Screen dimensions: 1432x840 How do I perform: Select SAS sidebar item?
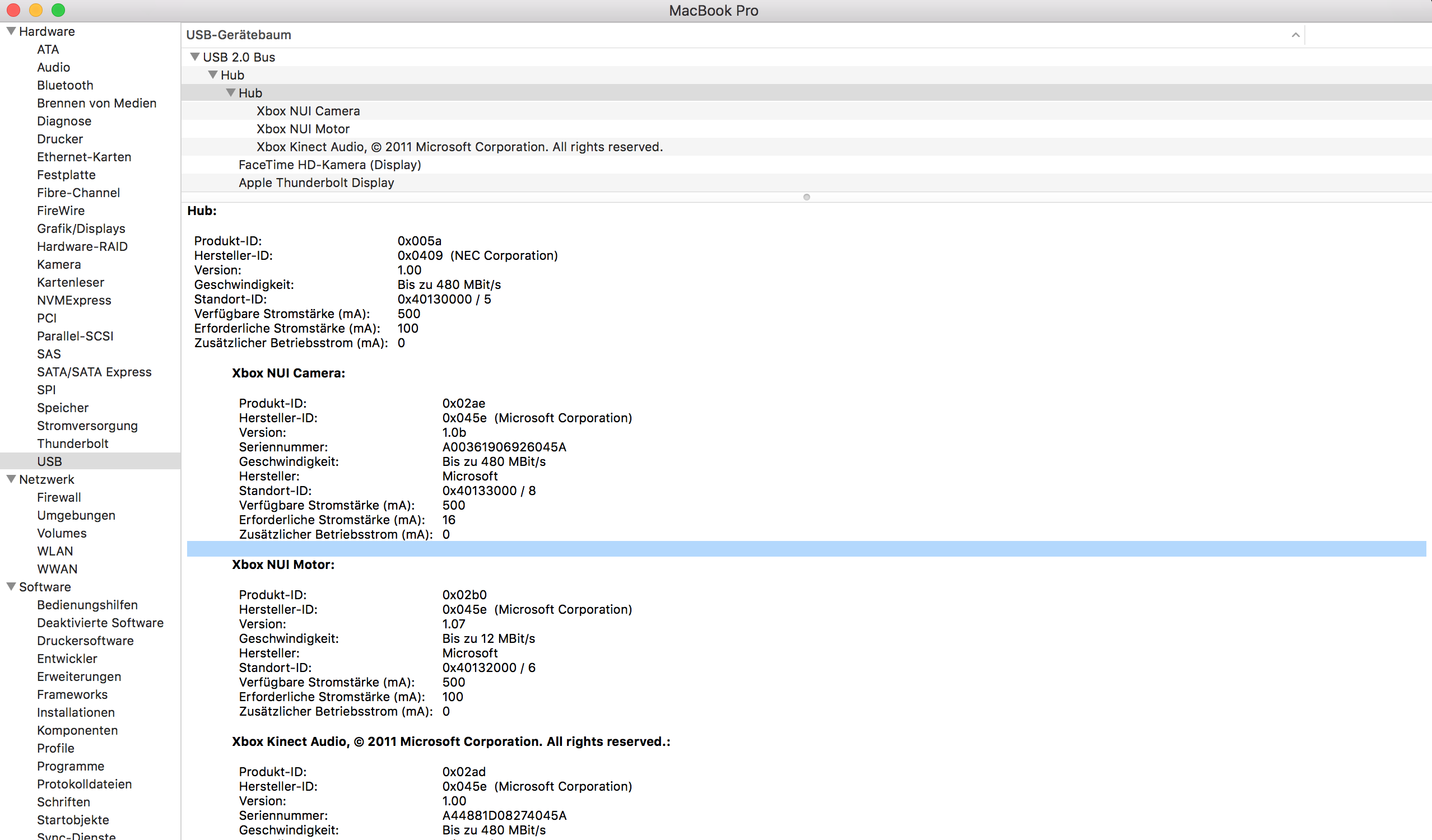pyautogui.click(x=49, y=354)
